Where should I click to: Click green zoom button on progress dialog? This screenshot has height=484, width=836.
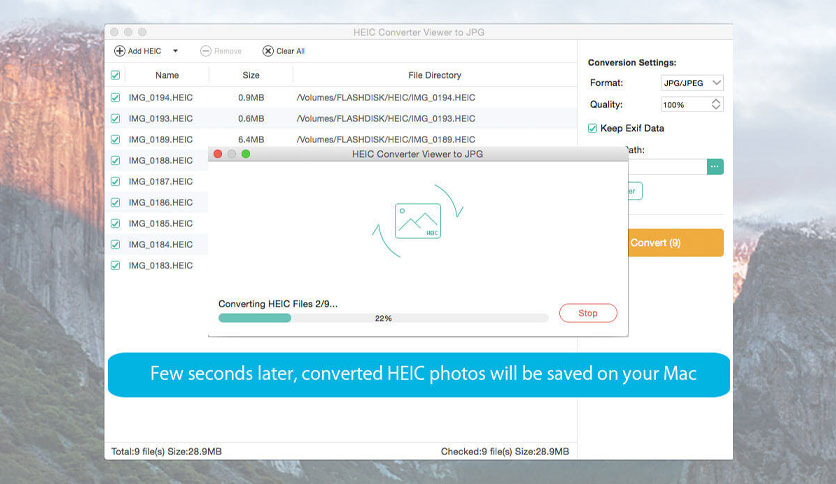pyautogui.click(x=246, y=154)
